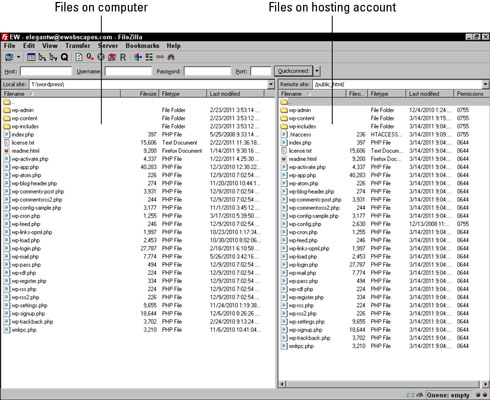
Task: Open the Help menu
Action: coord(173,46)
